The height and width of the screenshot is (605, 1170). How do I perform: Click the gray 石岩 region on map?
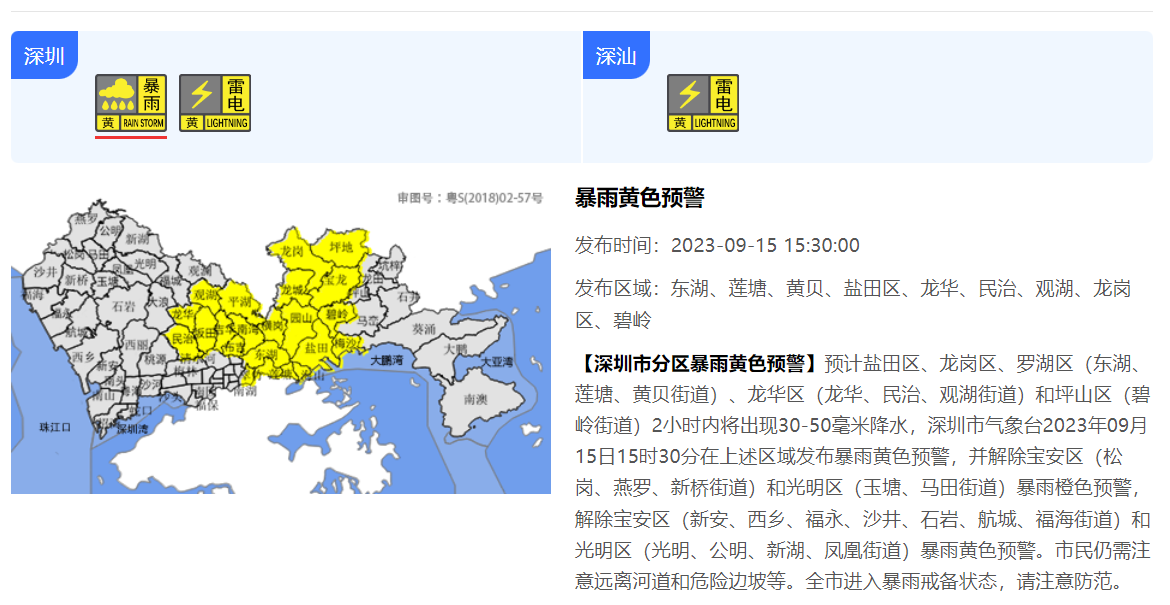coord(124,306)
